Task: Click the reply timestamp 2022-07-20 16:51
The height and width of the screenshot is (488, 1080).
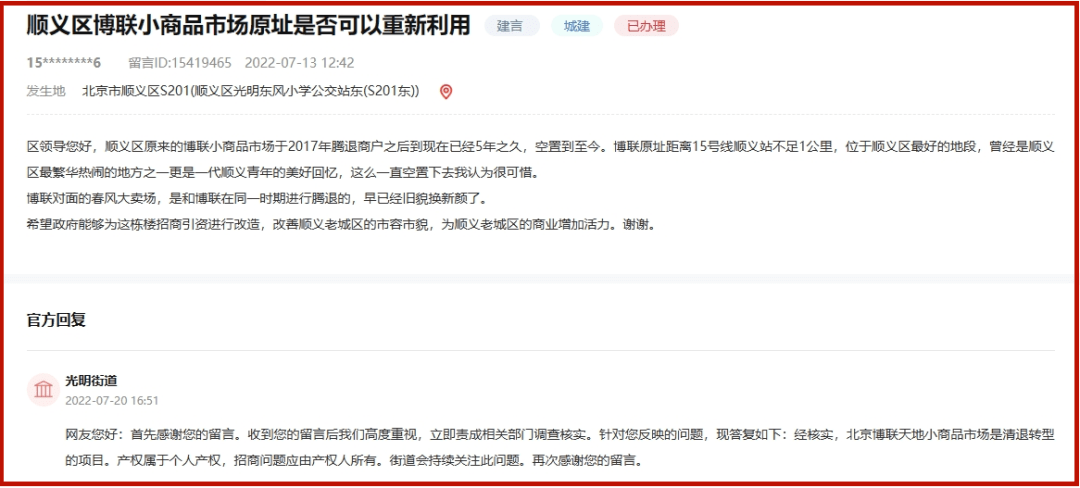Action: [112, 401]
